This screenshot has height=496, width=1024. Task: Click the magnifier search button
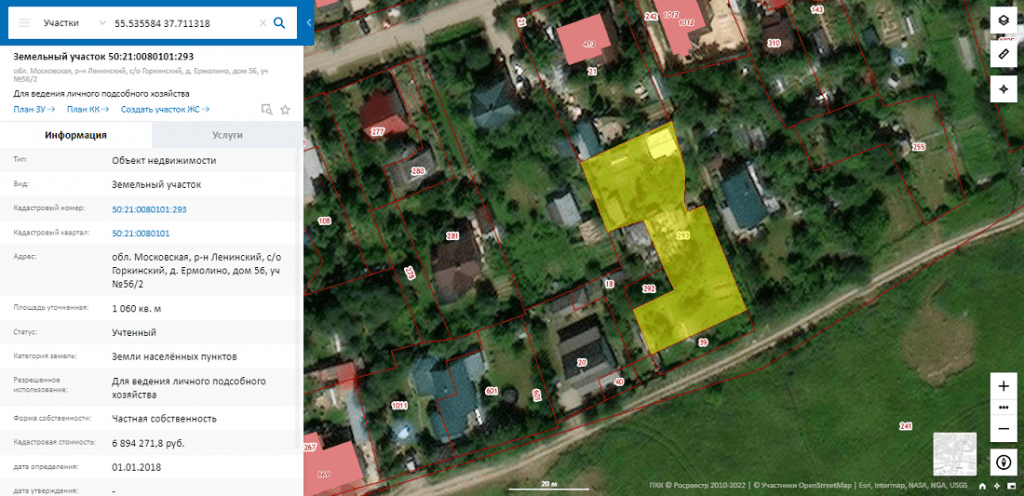click(x=279, y=22)
